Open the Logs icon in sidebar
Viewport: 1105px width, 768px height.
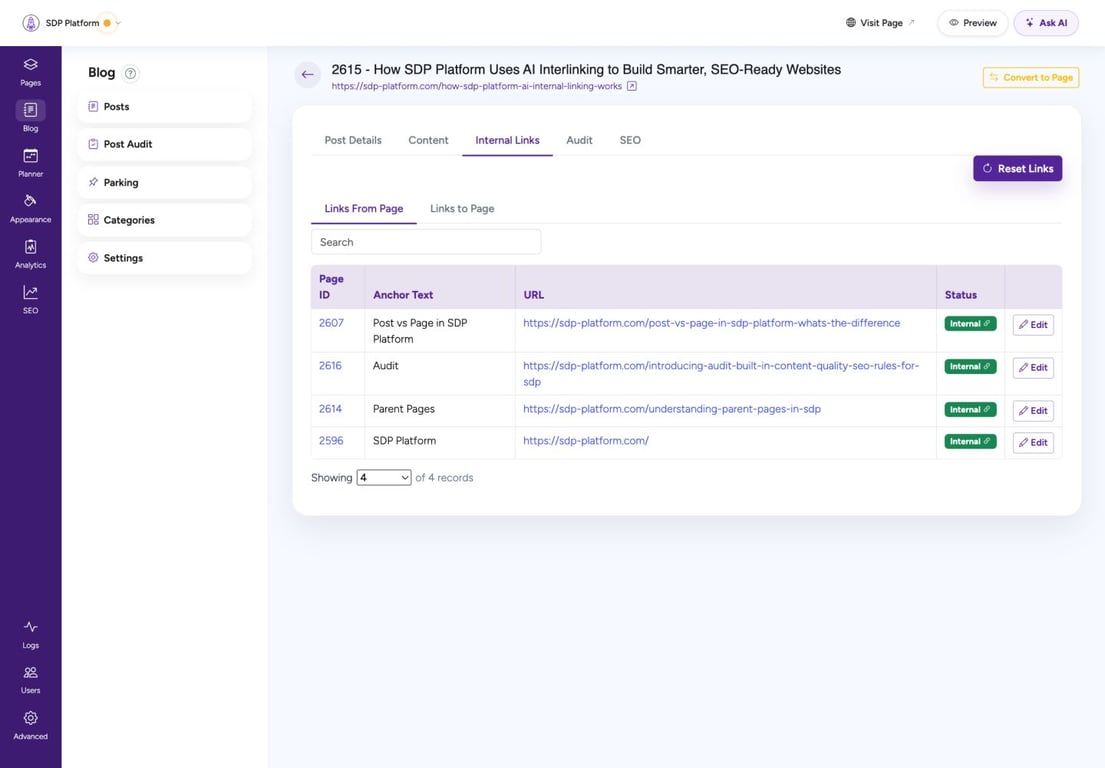[30, 626]
